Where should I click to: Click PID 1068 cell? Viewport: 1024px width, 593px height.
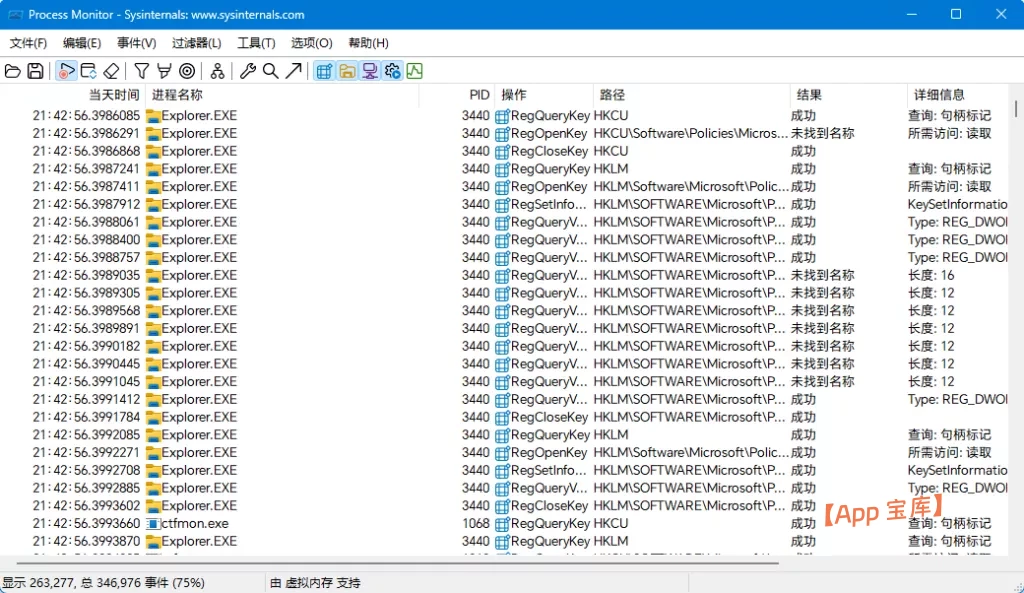pyautogui.click(x=475, y=523)
